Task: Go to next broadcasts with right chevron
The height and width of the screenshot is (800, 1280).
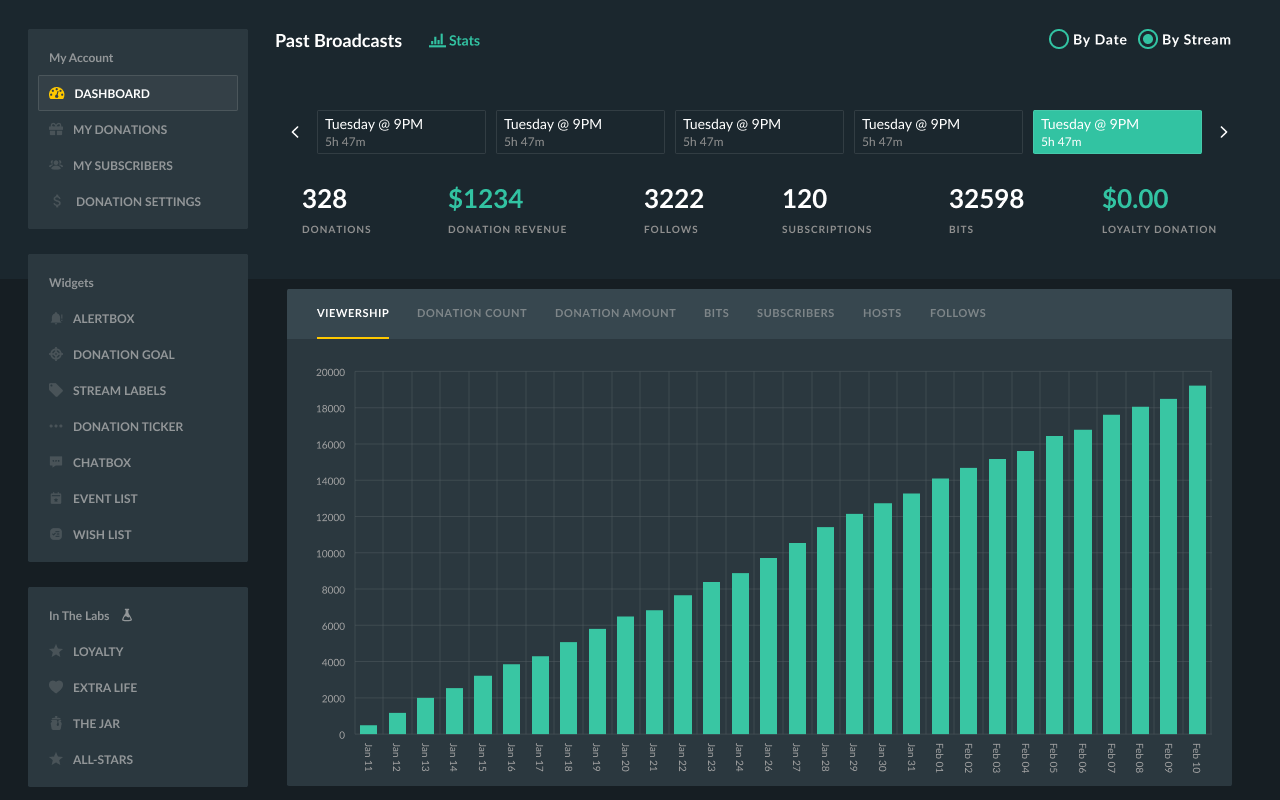Action: coord(1223,132)
